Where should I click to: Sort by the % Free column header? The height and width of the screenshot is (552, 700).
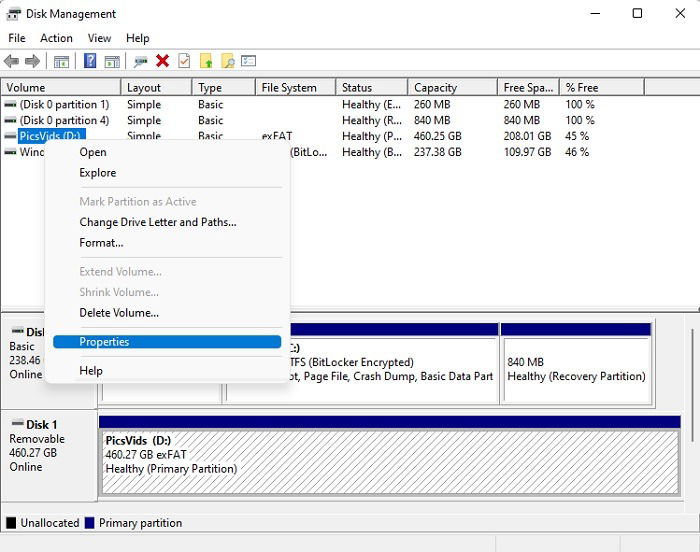(602, 88)
